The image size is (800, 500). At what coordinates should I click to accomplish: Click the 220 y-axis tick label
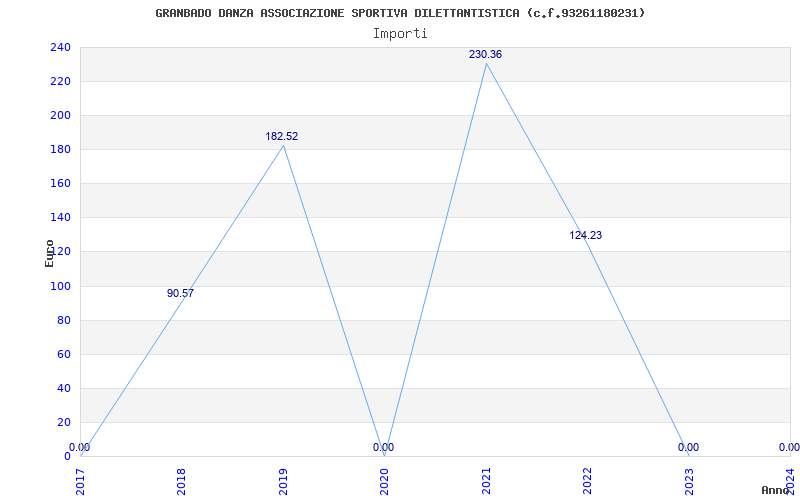pyautogui.click(x=60, y=82)
